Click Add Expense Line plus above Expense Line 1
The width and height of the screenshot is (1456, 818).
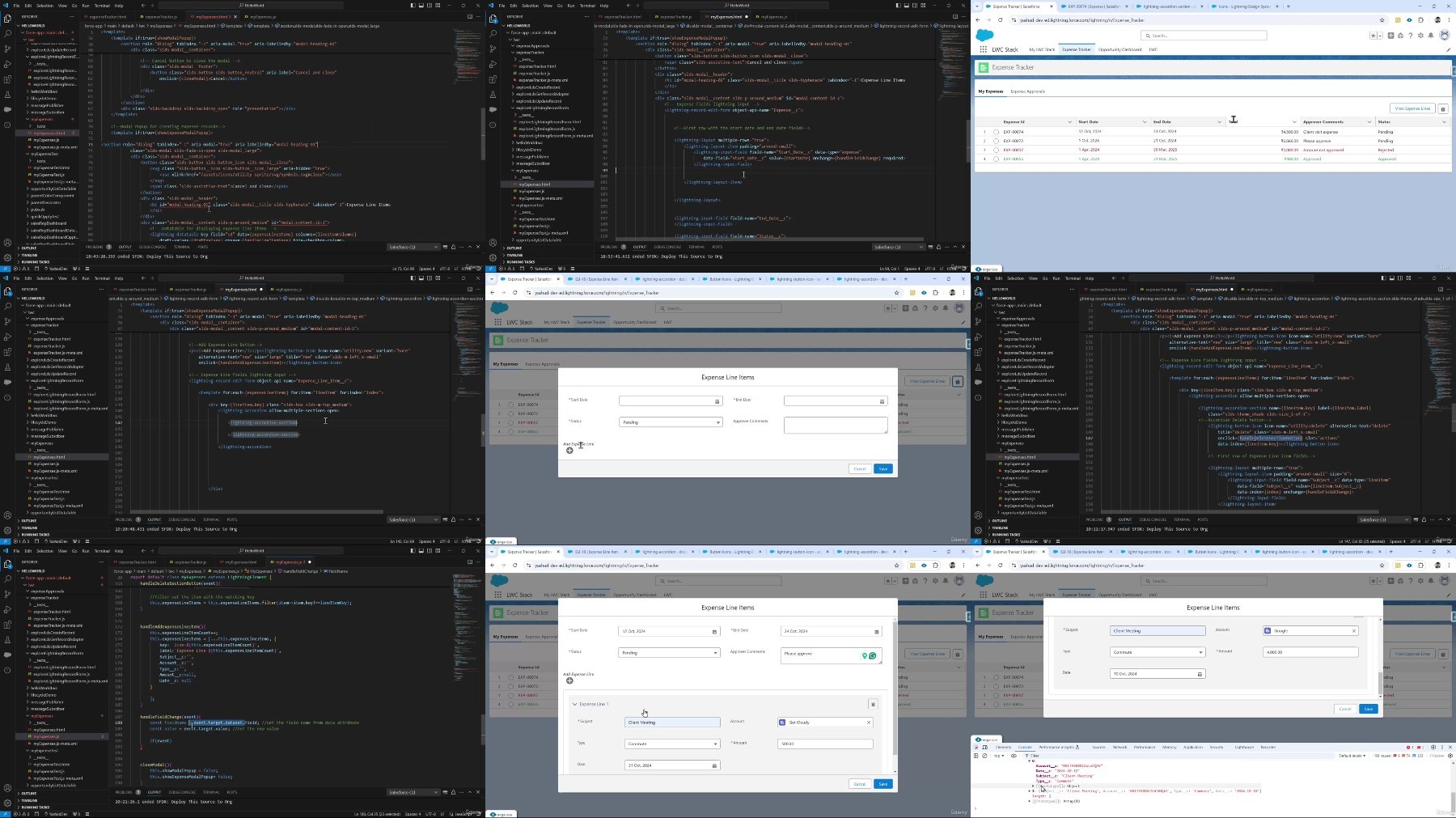coord(569,680)
